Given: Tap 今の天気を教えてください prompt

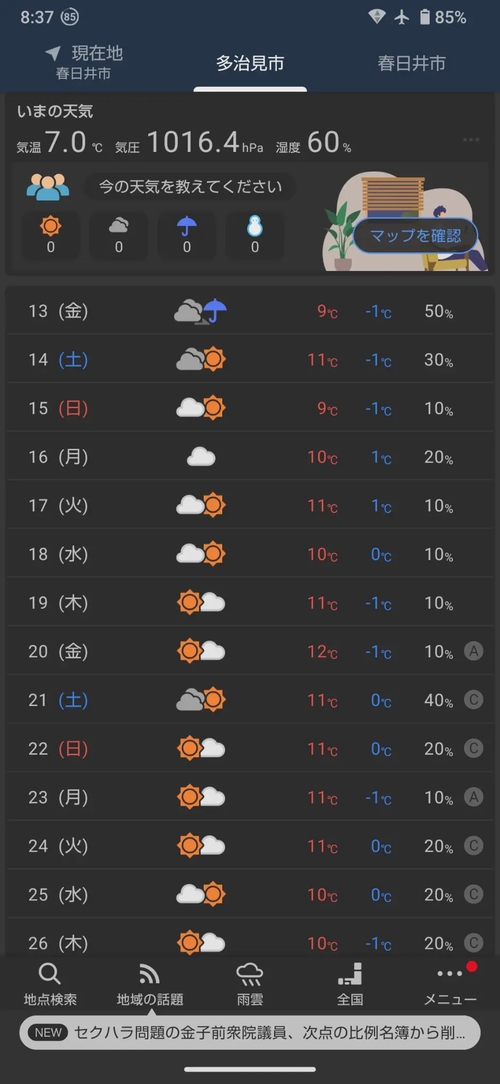Looking at the screenshot, I should [190, 187].
